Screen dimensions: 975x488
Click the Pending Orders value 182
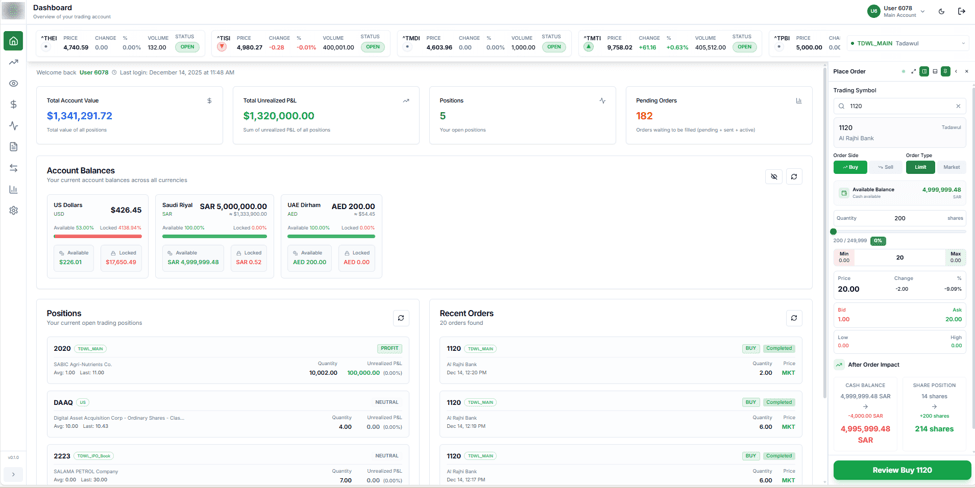click(x=644, y=116)
